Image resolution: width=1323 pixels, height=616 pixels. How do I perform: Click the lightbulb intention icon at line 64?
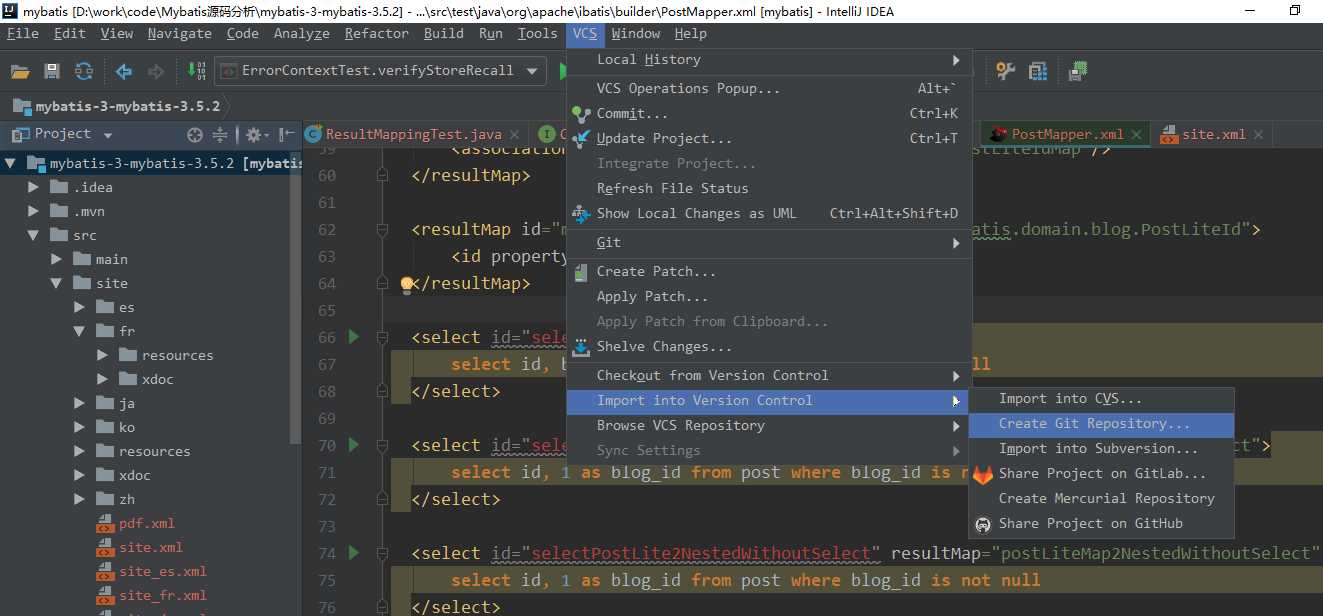[x=406, y=284]
